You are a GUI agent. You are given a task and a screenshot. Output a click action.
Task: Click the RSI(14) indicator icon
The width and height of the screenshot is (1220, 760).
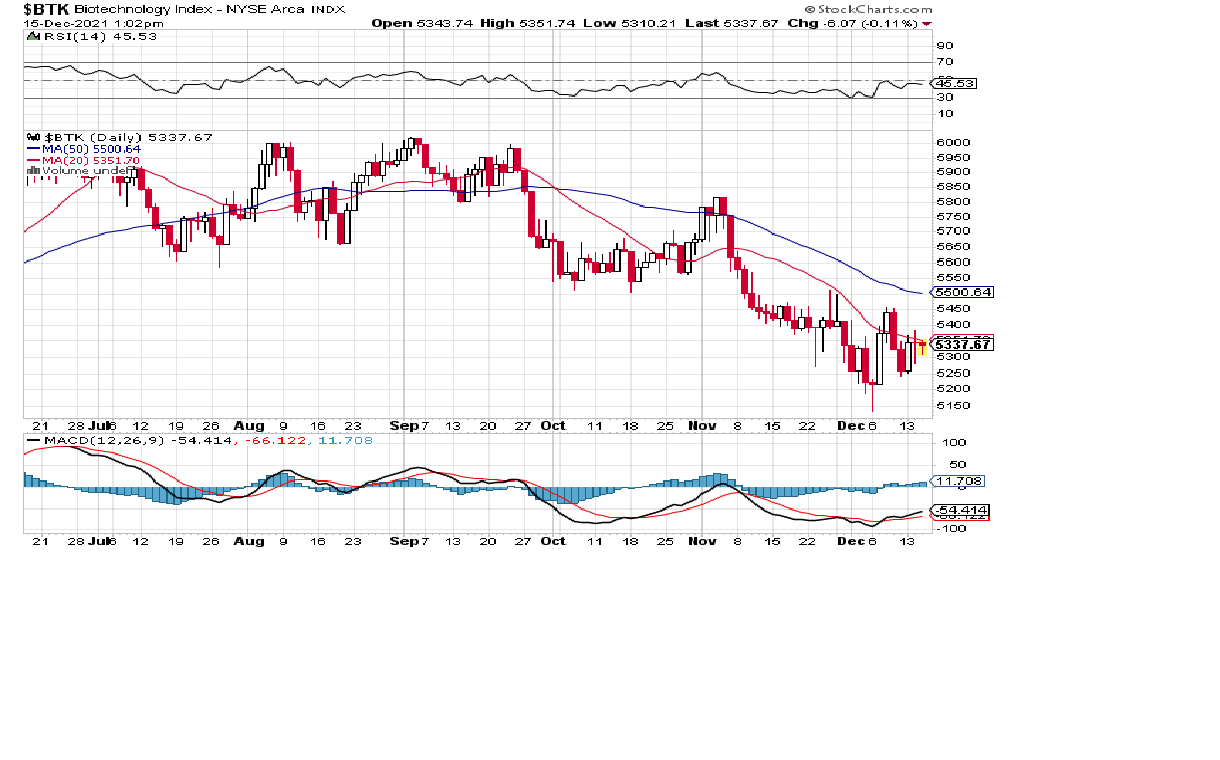pyautogui.click(x=31, y=37)
